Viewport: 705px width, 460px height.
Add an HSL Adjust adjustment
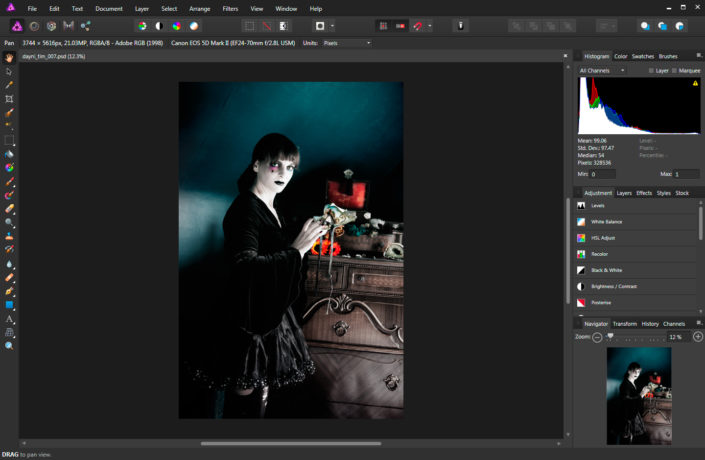click(x=636, y=238)
